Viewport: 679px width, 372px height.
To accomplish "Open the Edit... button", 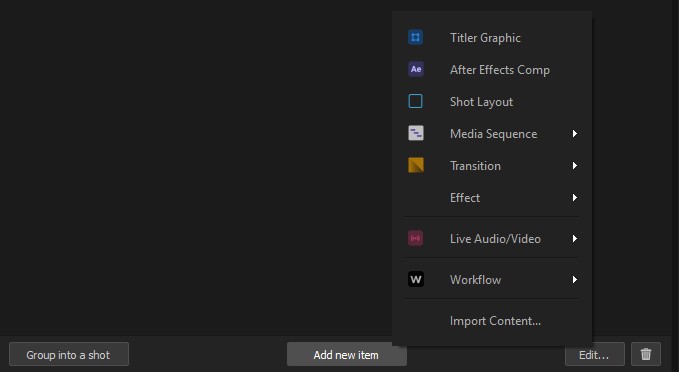I will click(x=595, y=354).
